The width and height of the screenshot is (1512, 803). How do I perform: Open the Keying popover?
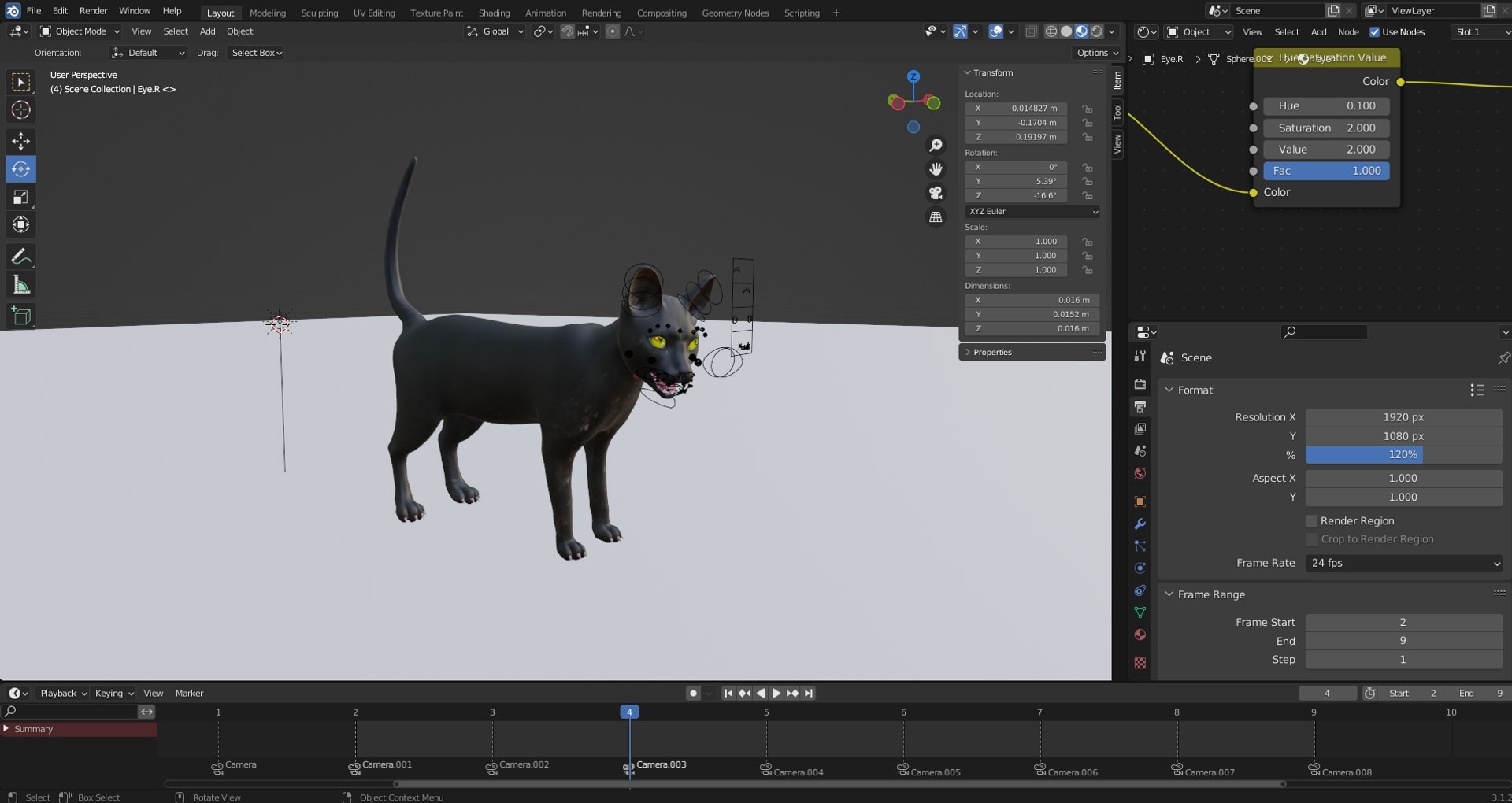pyautogui.click(x=114, y=694)
